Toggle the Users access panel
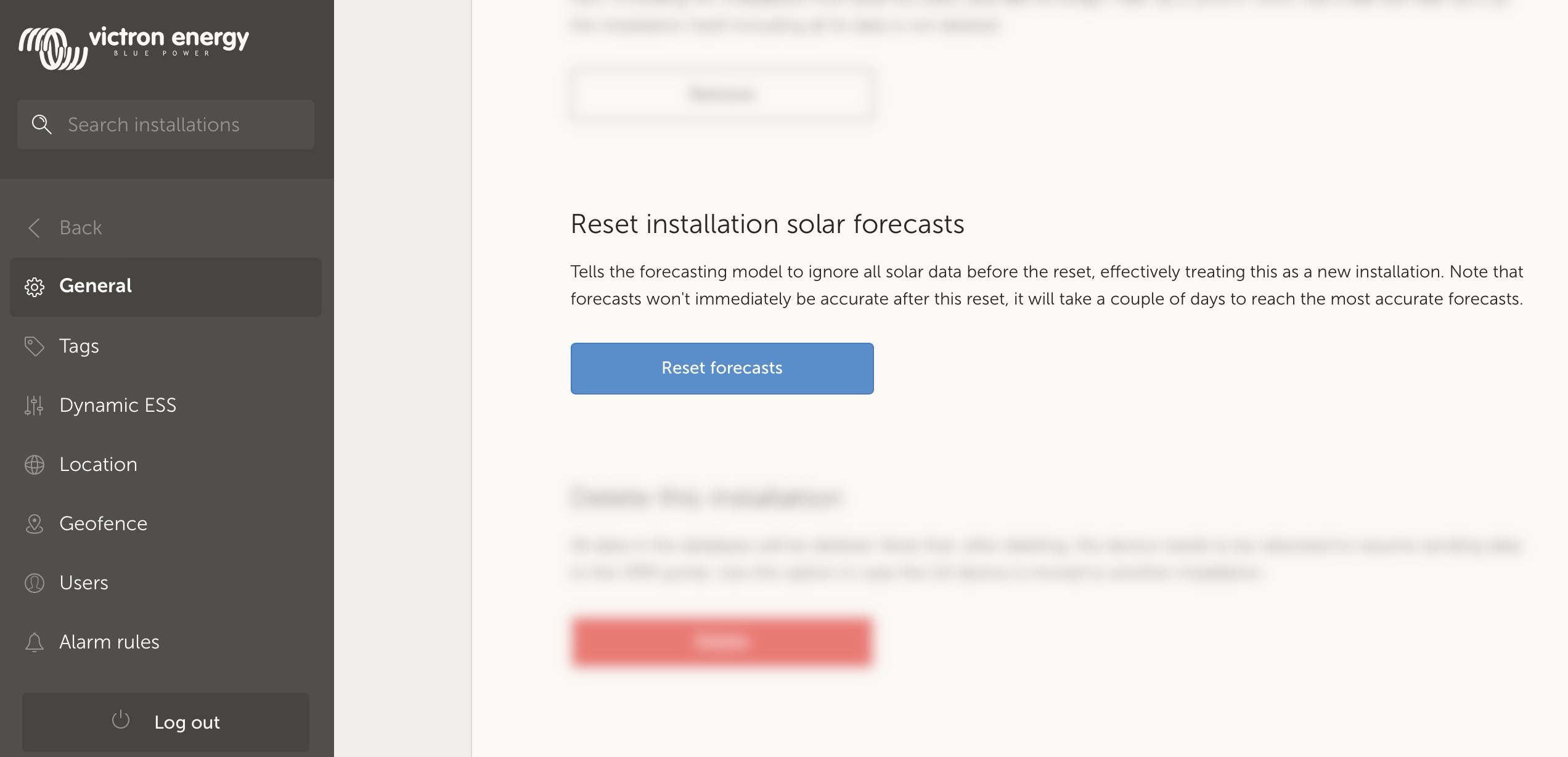Viewport: 1568px width, 757px height. pos(83,581)
